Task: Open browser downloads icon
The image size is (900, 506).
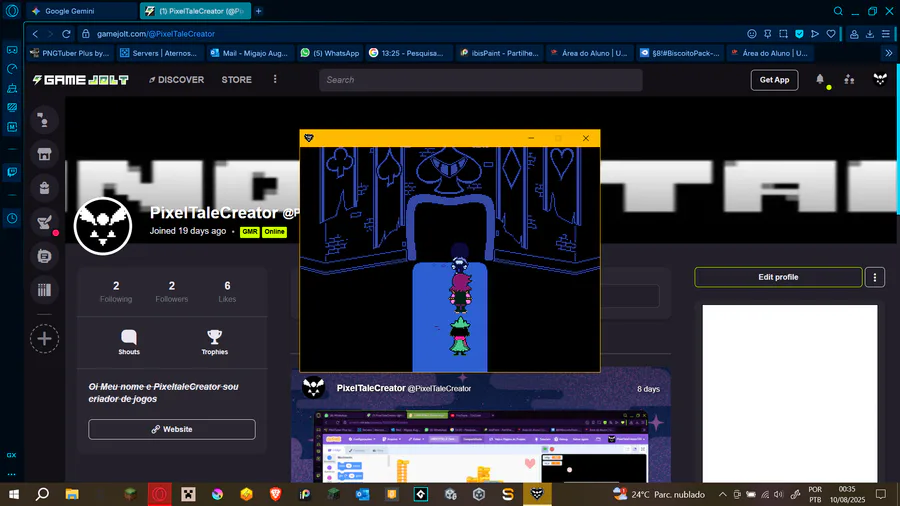Action: coord(870,34)
